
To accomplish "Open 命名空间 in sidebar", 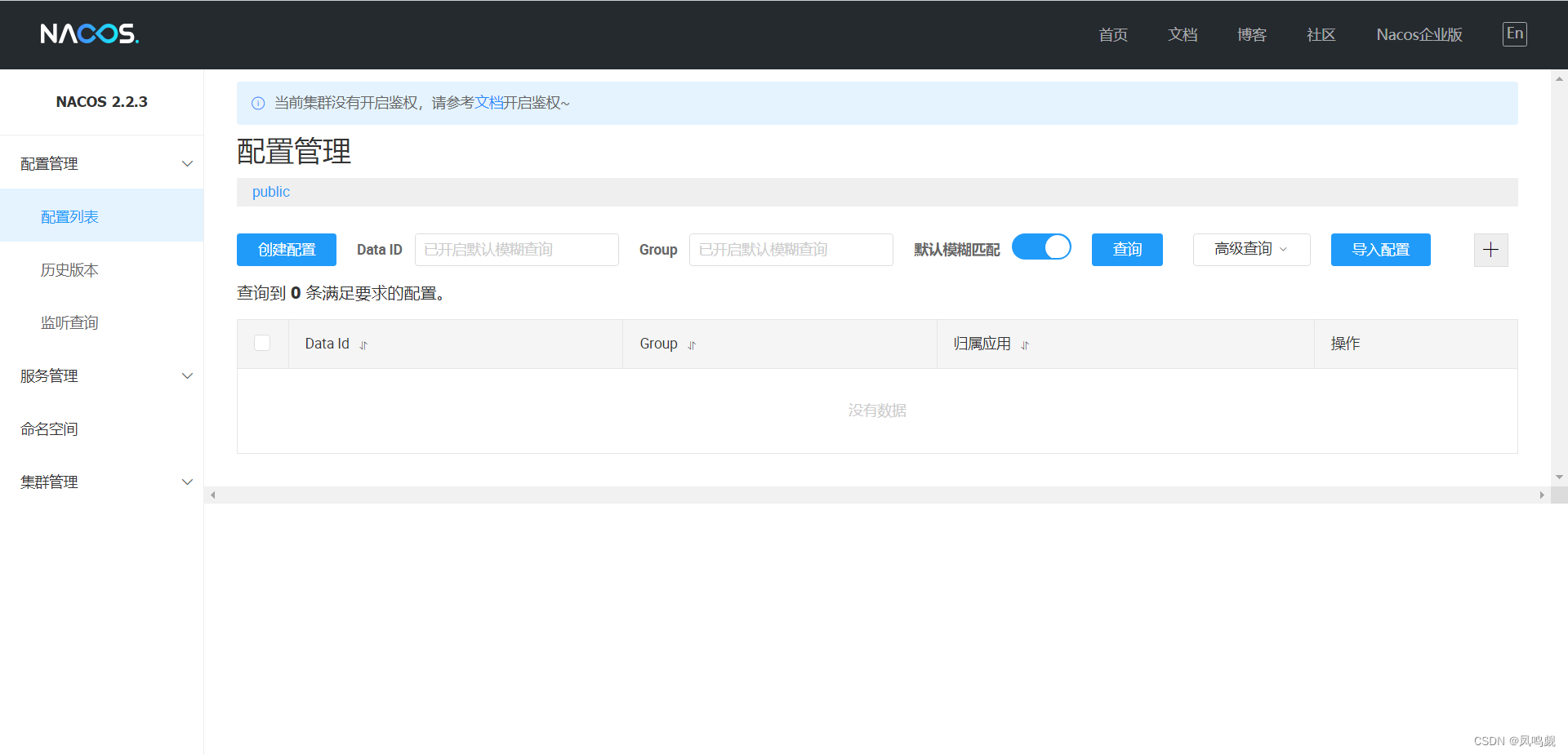I will click(102, 429).
